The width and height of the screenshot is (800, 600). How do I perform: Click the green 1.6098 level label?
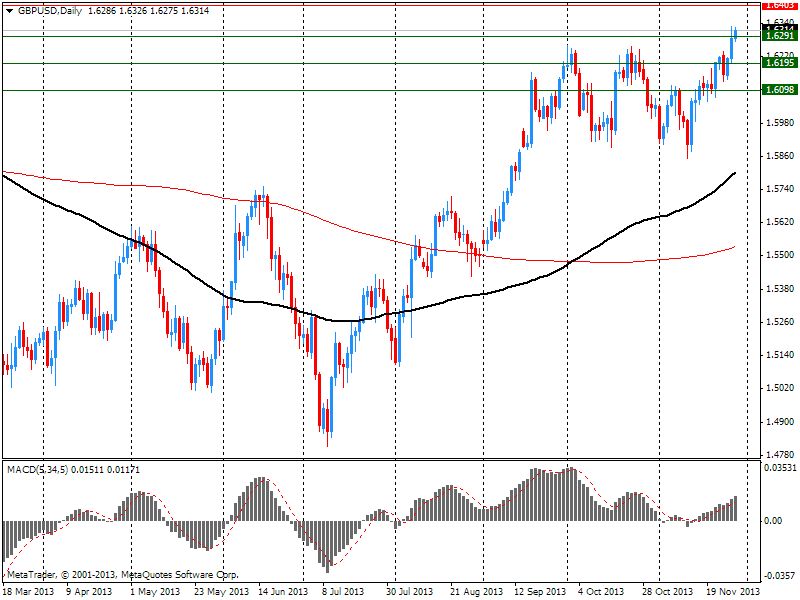[778, 90]
